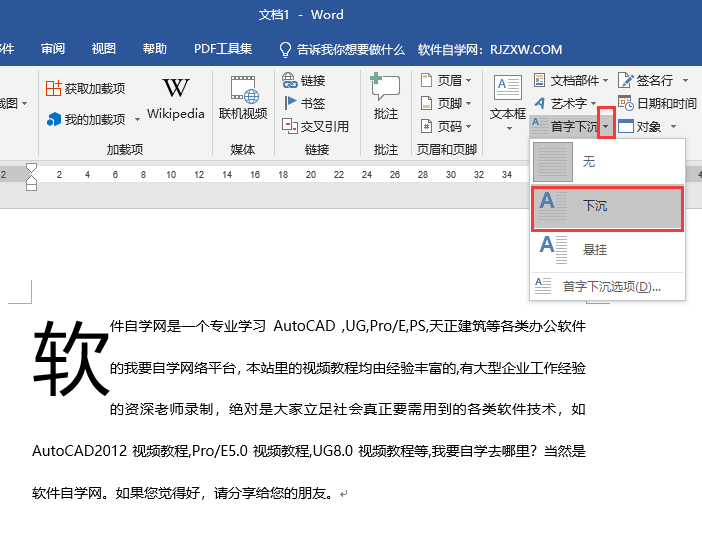Expand the 艺术字 dropdown arrow
This screenshot has height=560, width=702.
pos(593,103)
